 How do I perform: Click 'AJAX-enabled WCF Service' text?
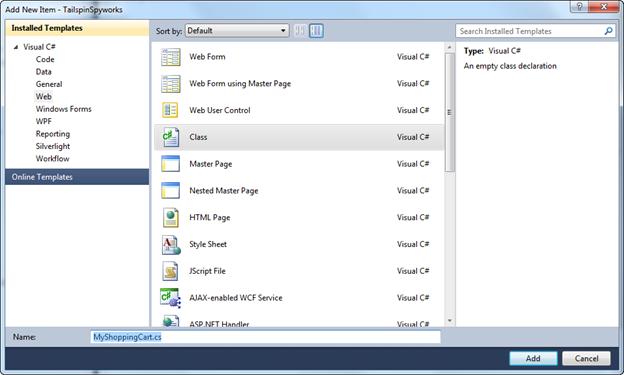pyautogui.click(x=236, y=298)
